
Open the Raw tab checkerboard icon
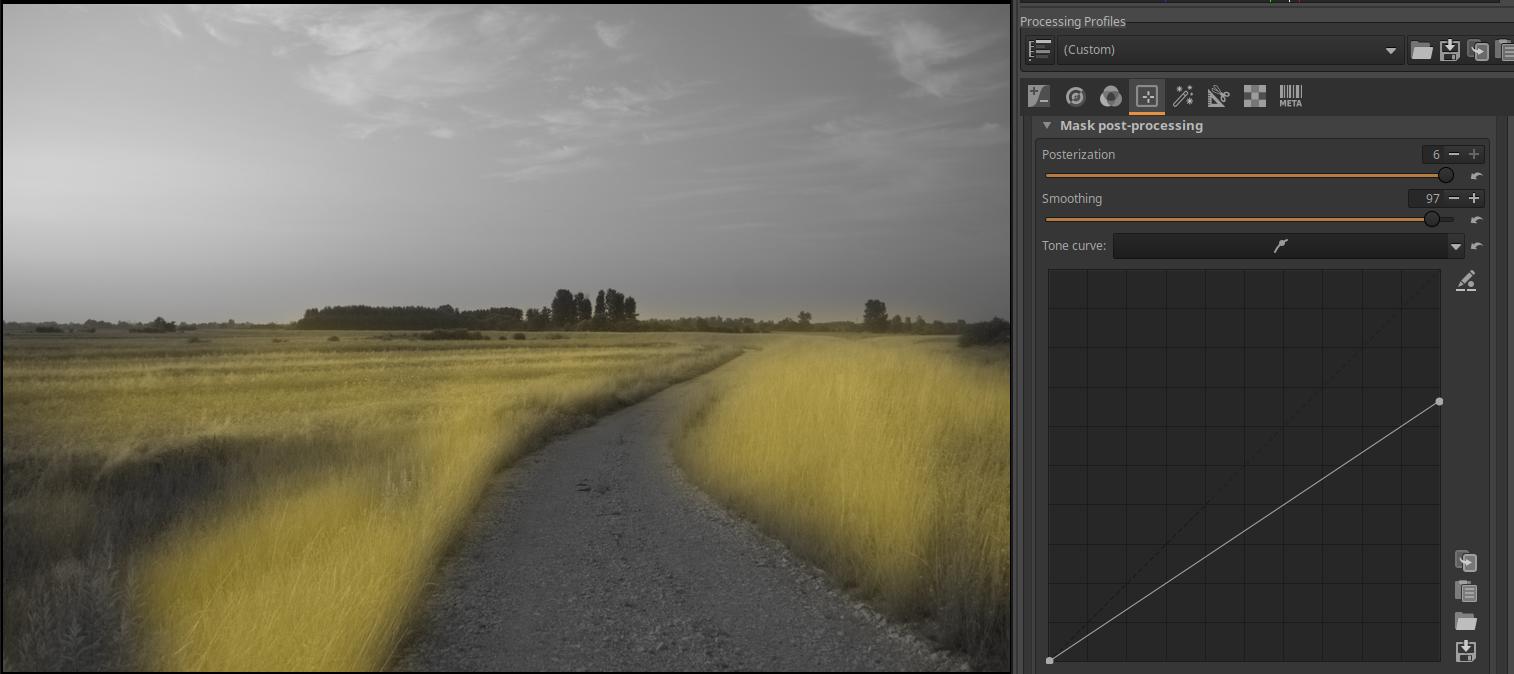tap(1254, 96)
